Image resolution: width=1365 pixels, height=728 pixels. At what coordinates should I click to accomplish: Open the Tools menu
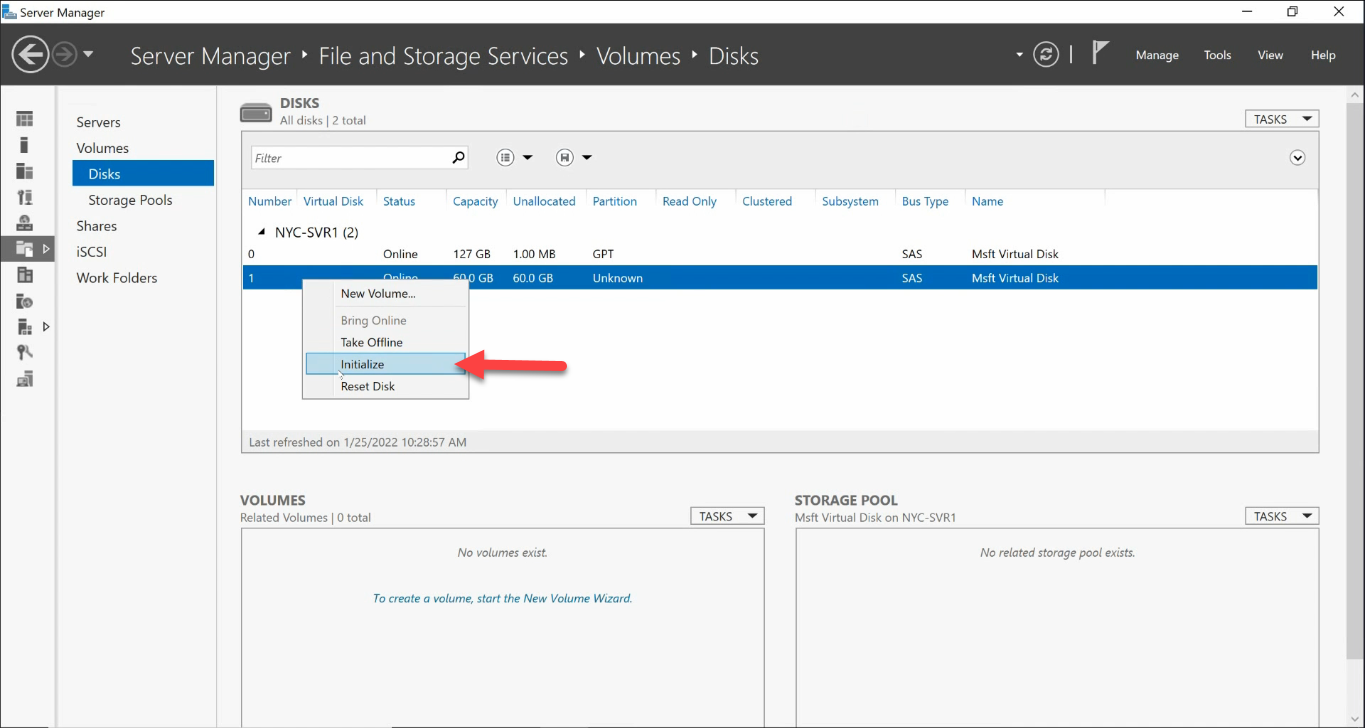[x=1217, y=55]
